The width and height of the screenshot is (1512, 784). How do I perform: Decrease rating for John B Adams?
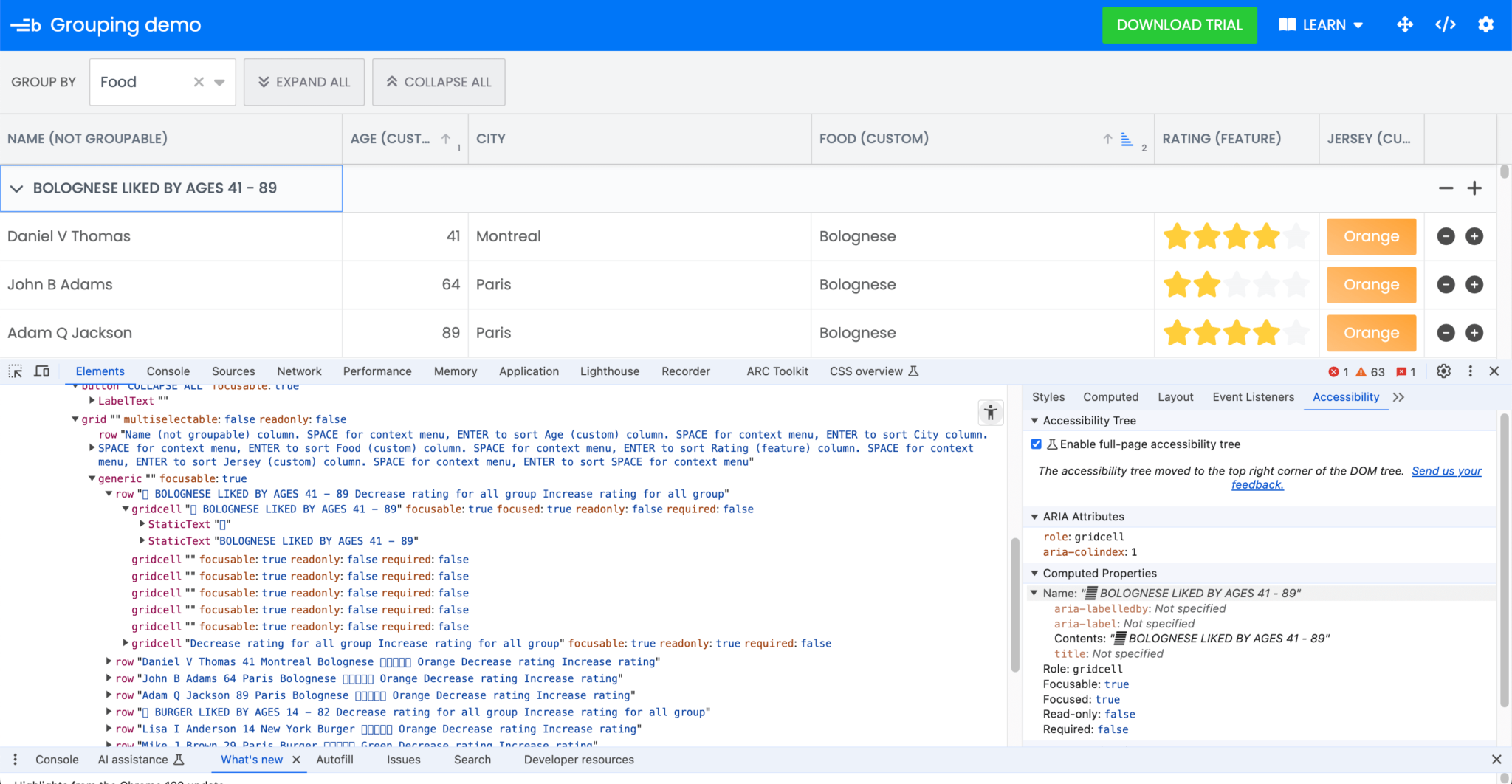pos(1446,284)
